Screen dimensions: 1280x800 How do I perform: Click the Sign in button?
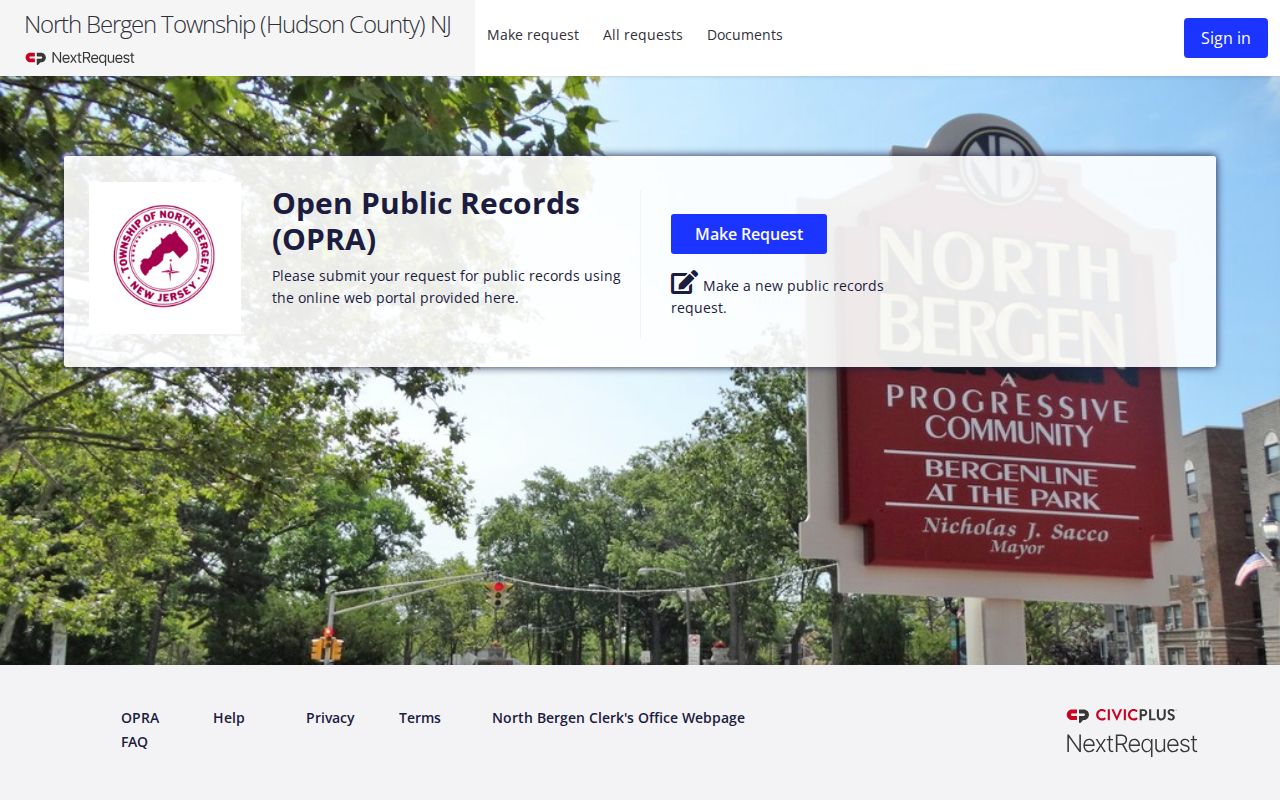click(x=1226, y=38)
